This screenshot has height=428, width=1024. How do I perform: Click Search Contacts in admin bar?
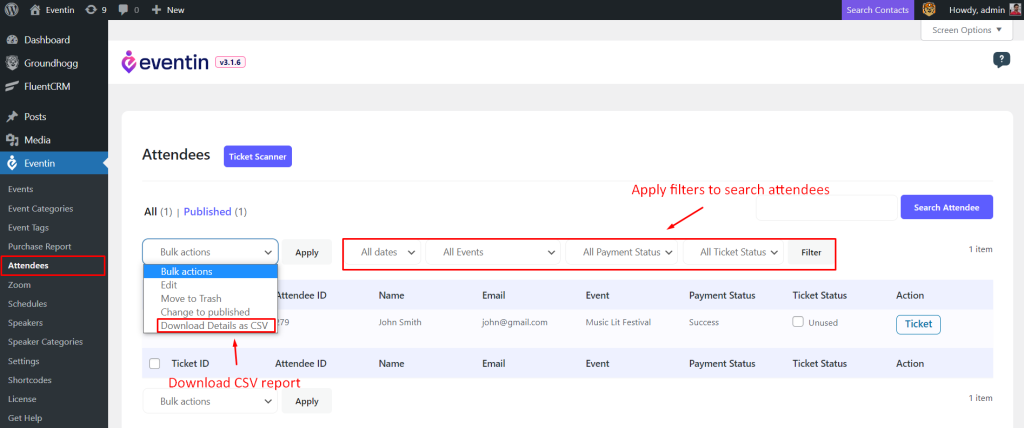click(877, 10)
